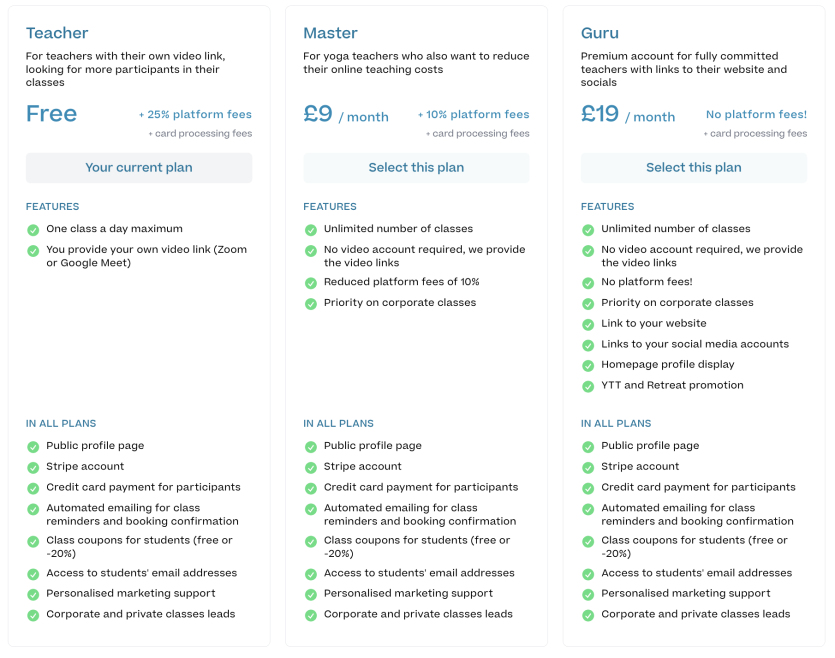Viewport: 835px width, 658px height.
Task: Click checkmark beside Teacher's 'Stripe account'
Action: tap(33, 467)
